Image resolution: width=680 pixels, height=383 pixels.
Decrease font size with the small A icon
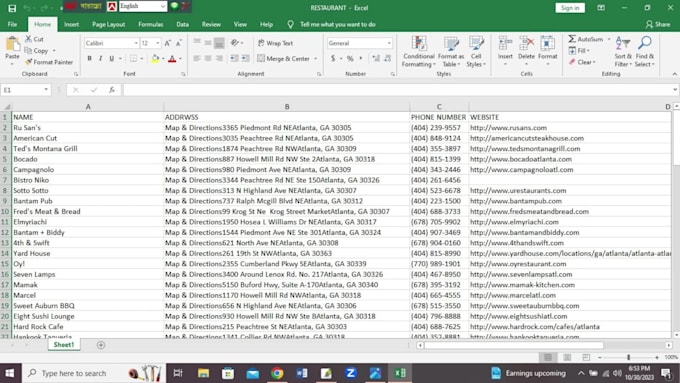tap(178, 43)
